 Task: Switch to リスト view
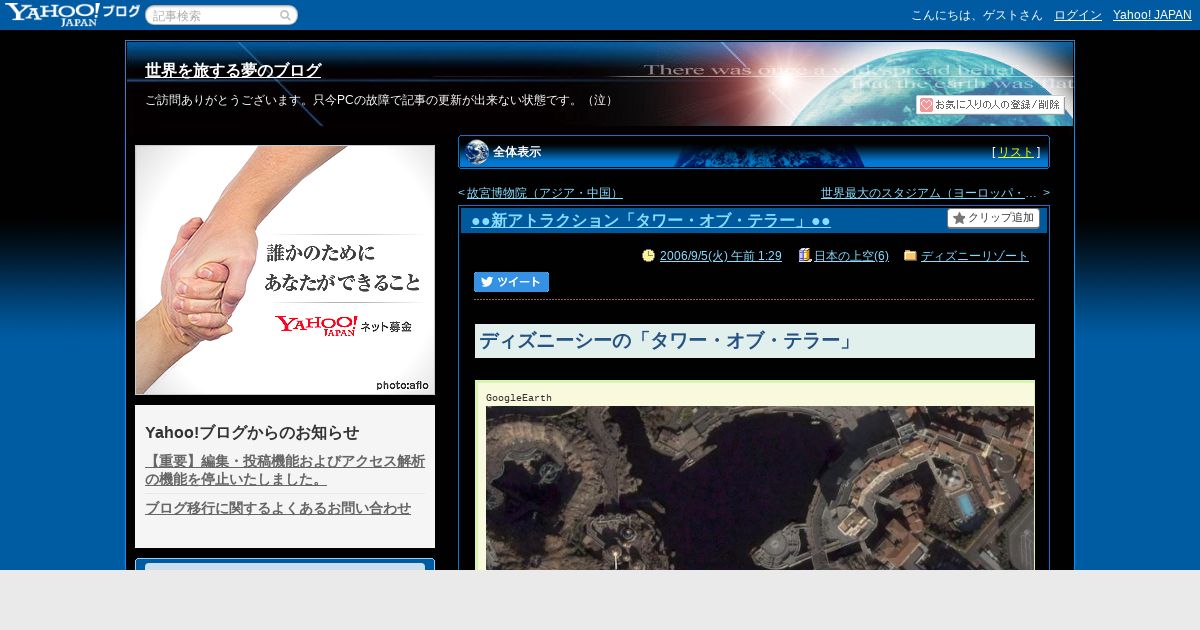(x=1016, y=152)
